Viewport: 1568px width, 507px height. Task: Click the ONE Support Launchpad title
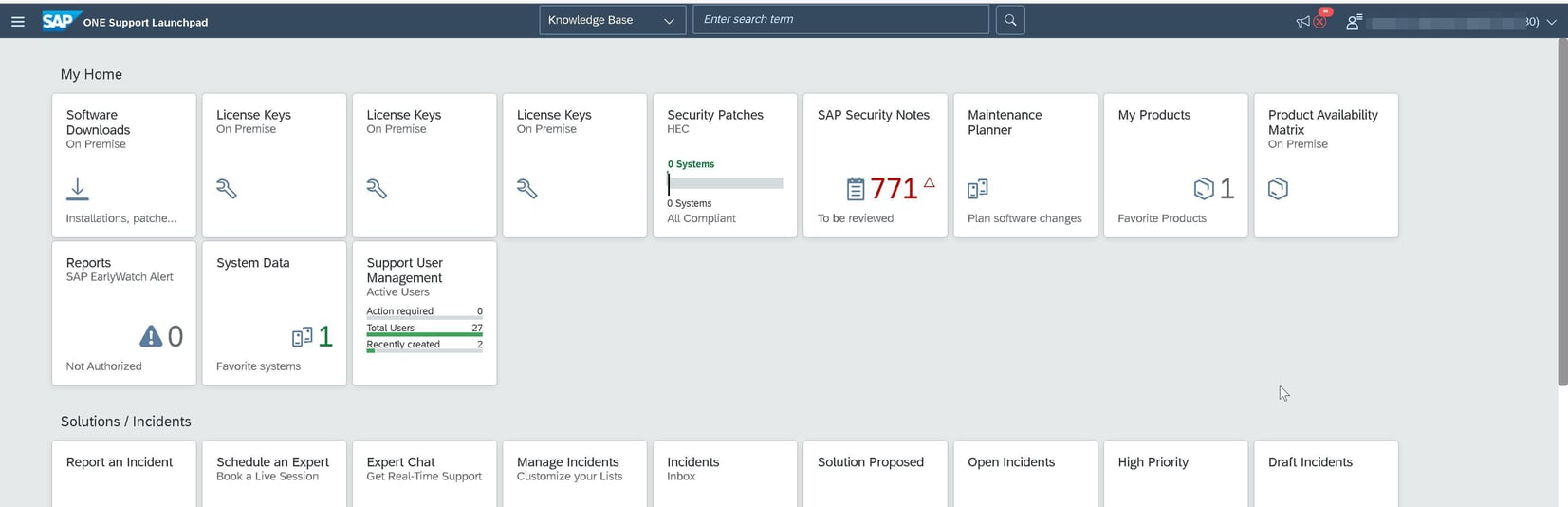(x=145, y=22)
